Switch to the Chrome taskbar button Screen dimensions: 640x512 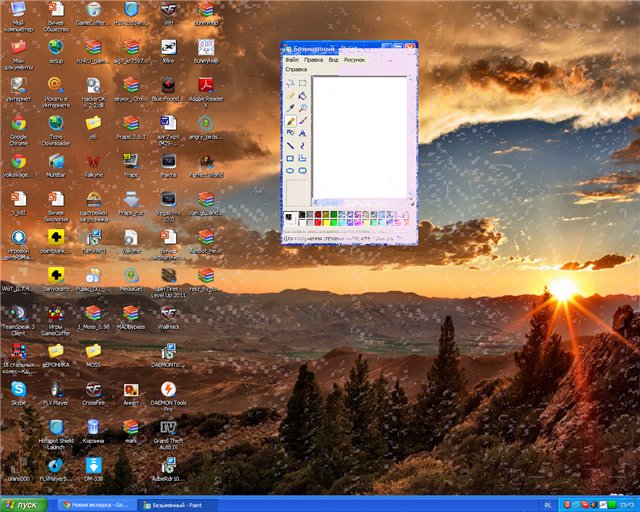102,504
